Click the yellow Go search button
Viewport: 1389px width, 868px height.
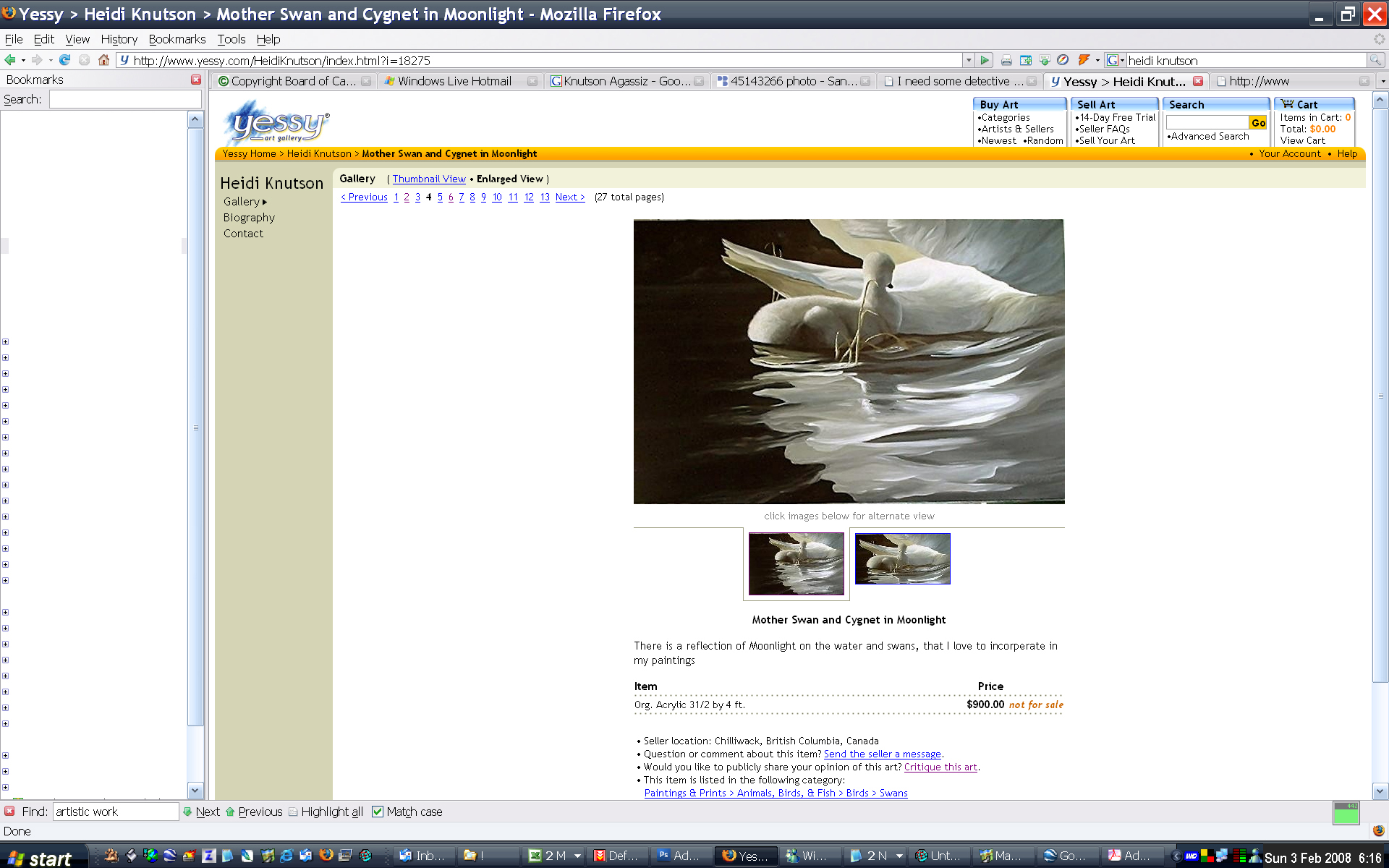[x=1259, y=123]
